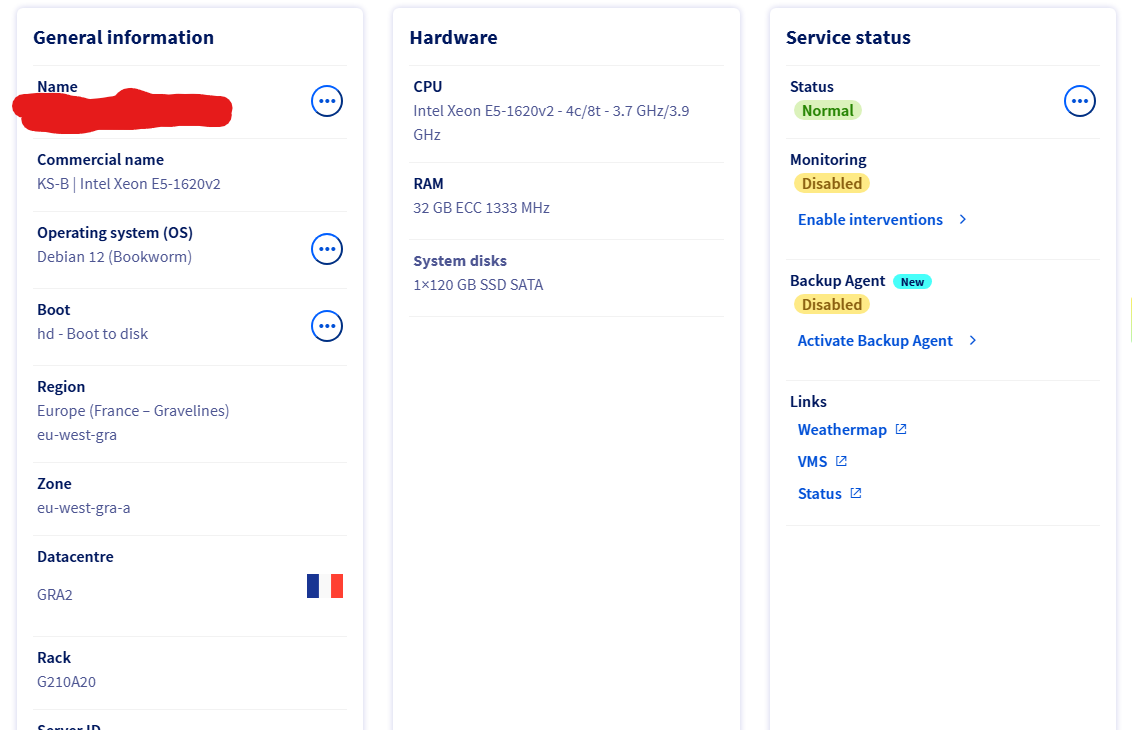Screen dimensions: 1132x730
Task: Open the Name row actions menu
Action: tap(327, 101)
